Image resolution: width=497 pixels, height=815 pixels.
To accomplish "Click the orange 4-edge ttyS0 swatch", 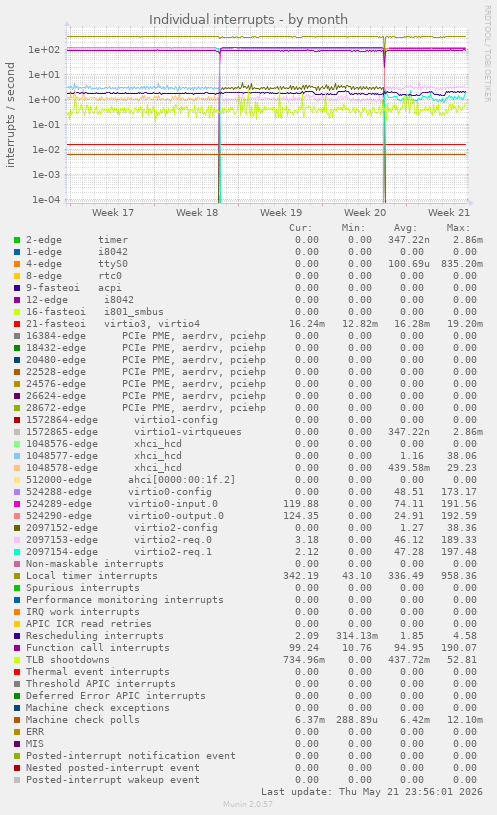I will pyautogui.click(x=17, y=264).
